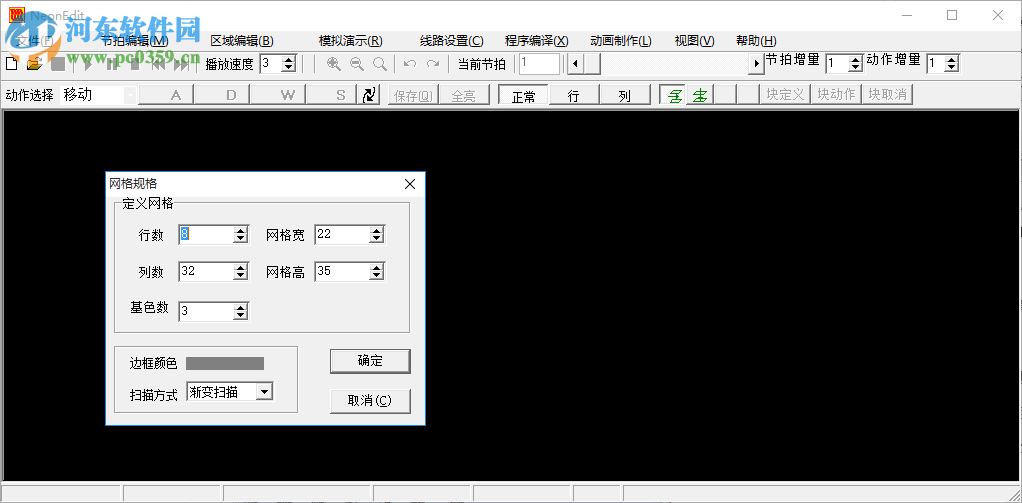1022x503 pixels.
Task: Click the 列数 input field
Action: [x=207, y=272]
